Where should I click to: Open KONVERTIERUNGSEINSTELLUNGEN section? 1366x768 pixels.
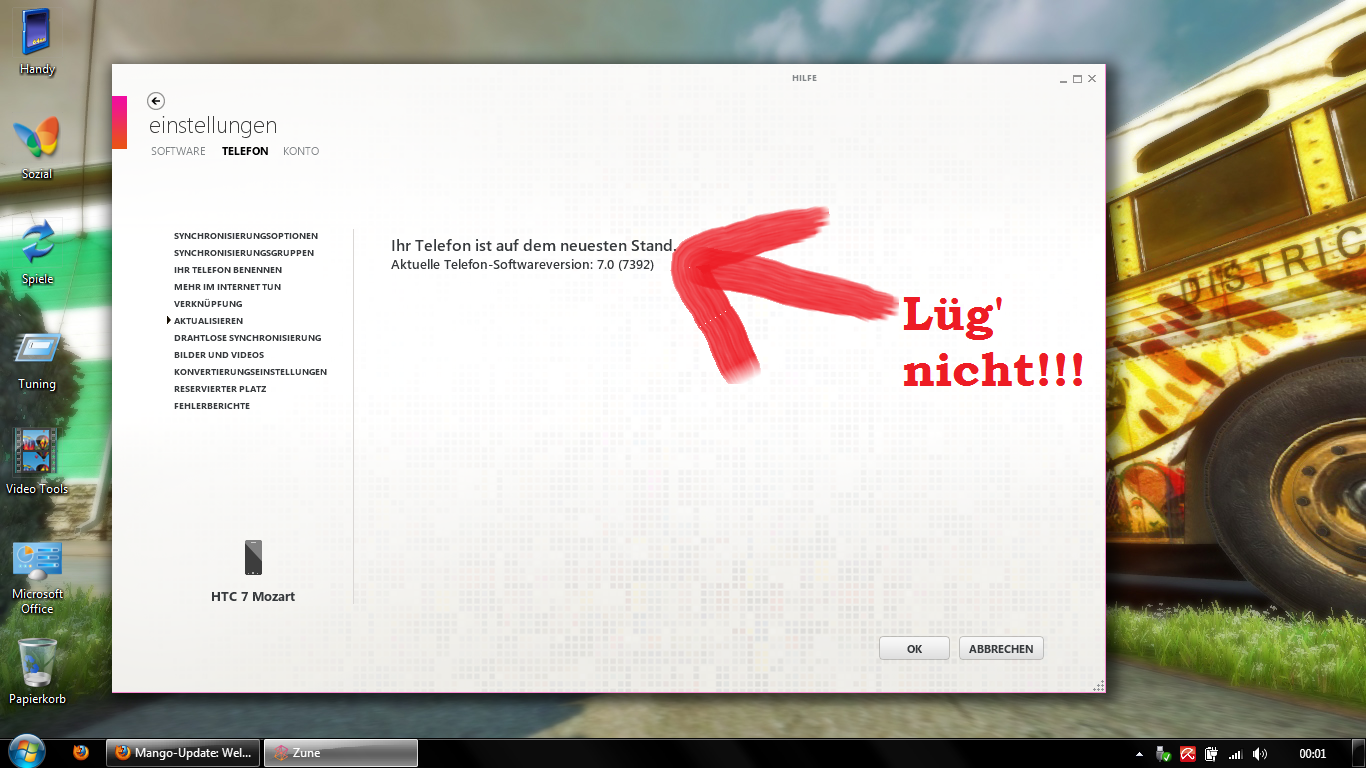tap(250, 372)
